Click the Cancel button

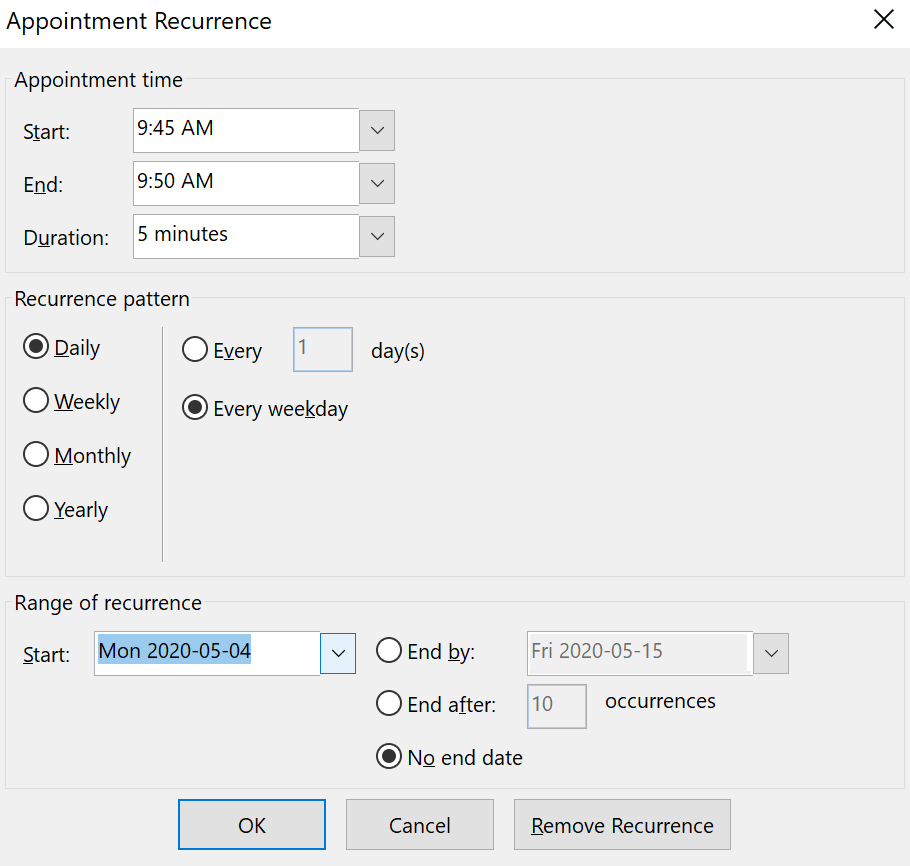pos(420,825)
